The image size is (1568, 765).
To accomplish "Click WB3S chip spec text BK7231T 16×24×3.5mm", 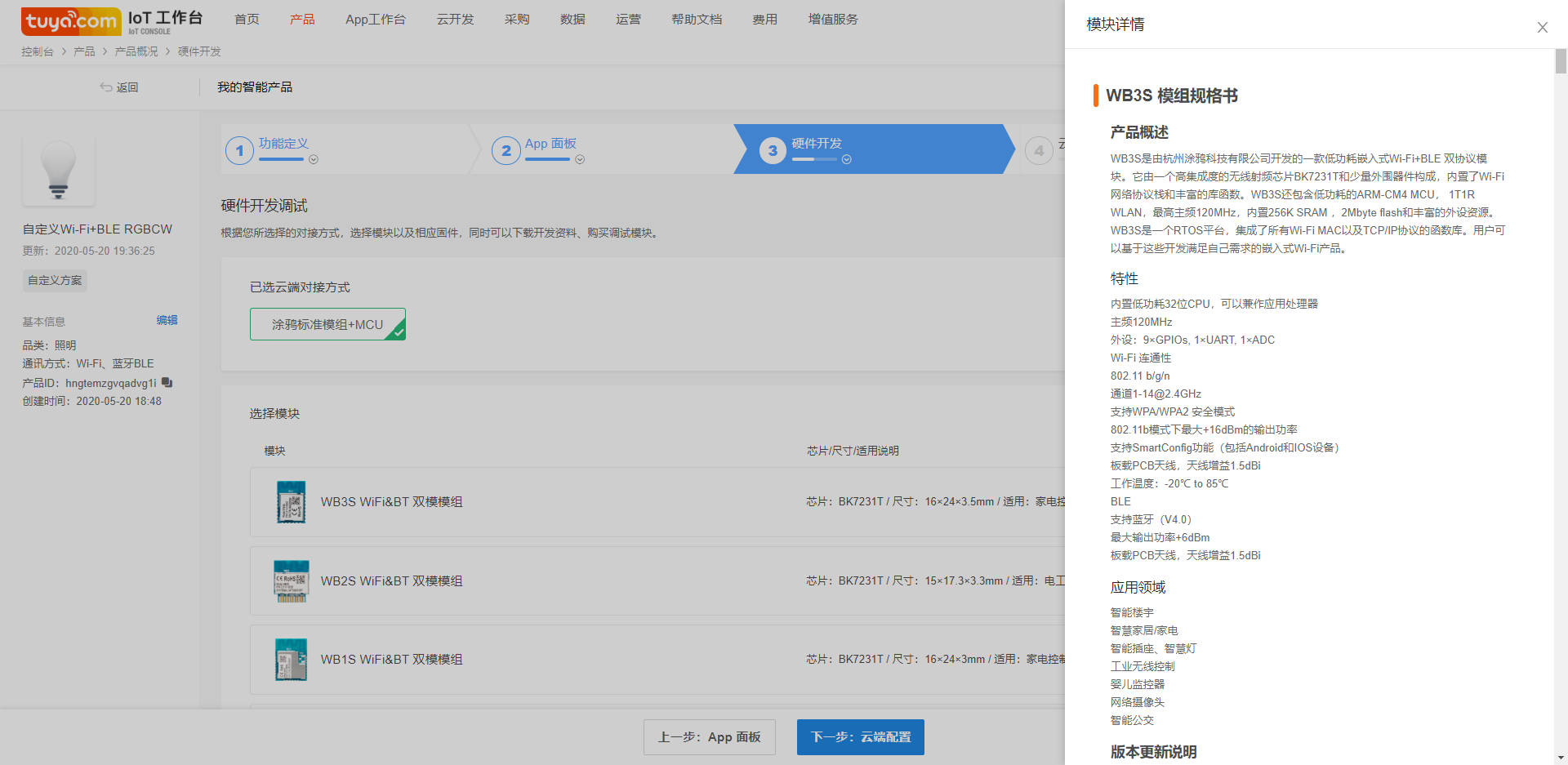I will [x=935, y=502].
